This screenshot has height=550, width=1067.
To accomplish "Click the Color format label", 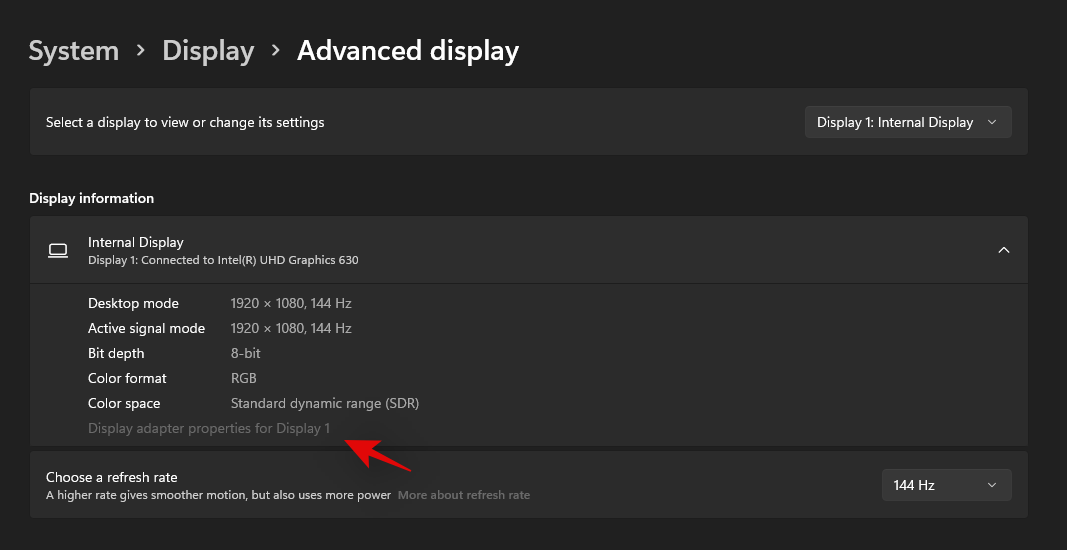I will pyautogui.click(x=127, y=378).
